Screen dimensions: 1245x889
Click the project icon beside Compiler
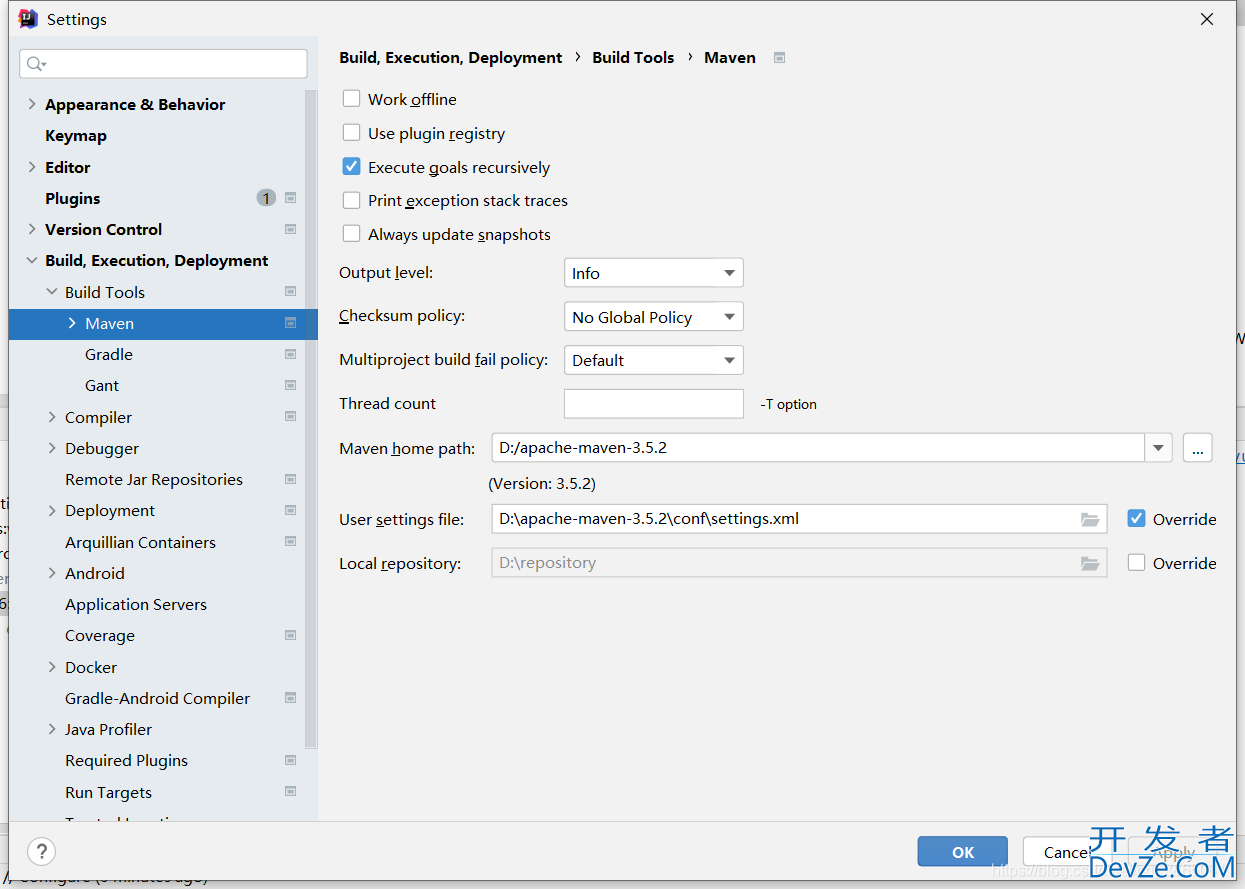point(290,416)
